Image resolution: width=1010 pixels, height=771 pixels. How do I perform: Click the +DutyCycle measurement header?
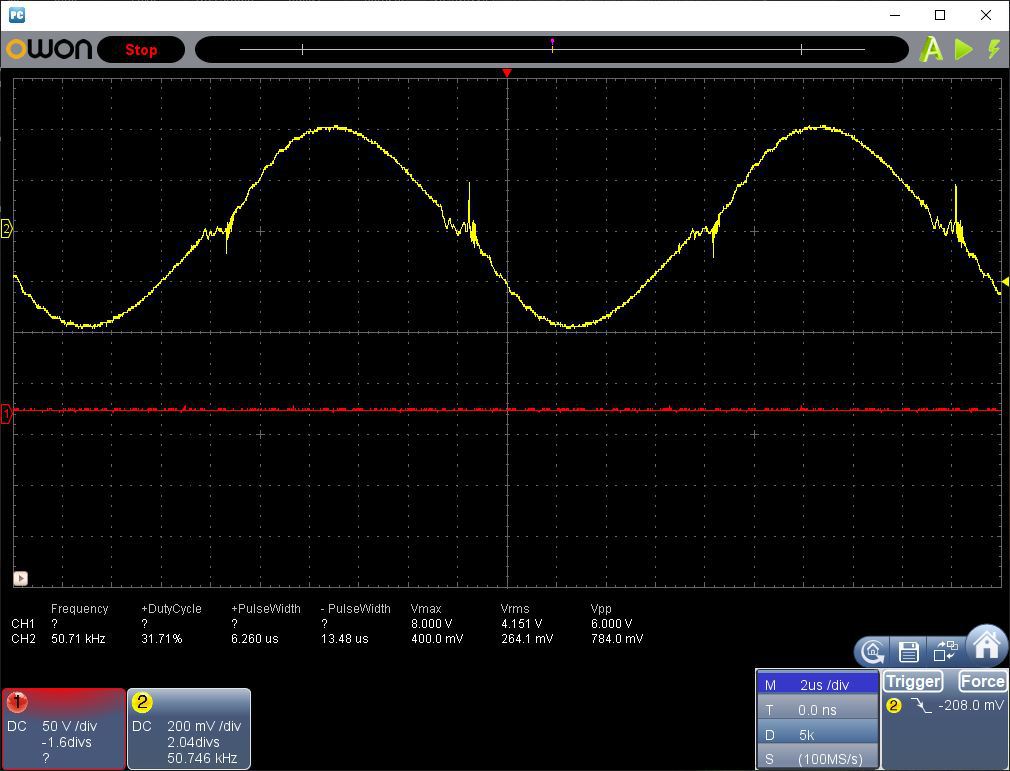[171, 609]
